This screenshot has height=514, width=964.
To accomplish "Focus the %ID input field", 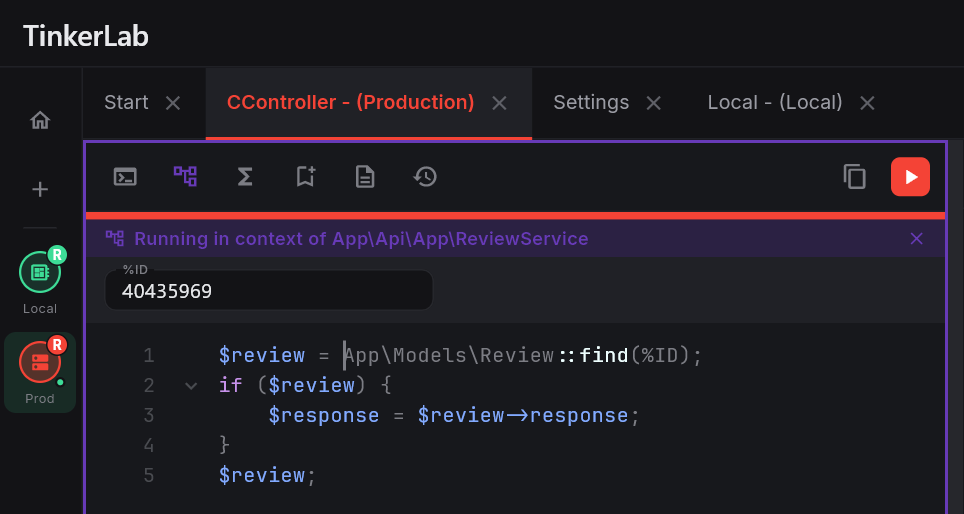I will [269, 290].
